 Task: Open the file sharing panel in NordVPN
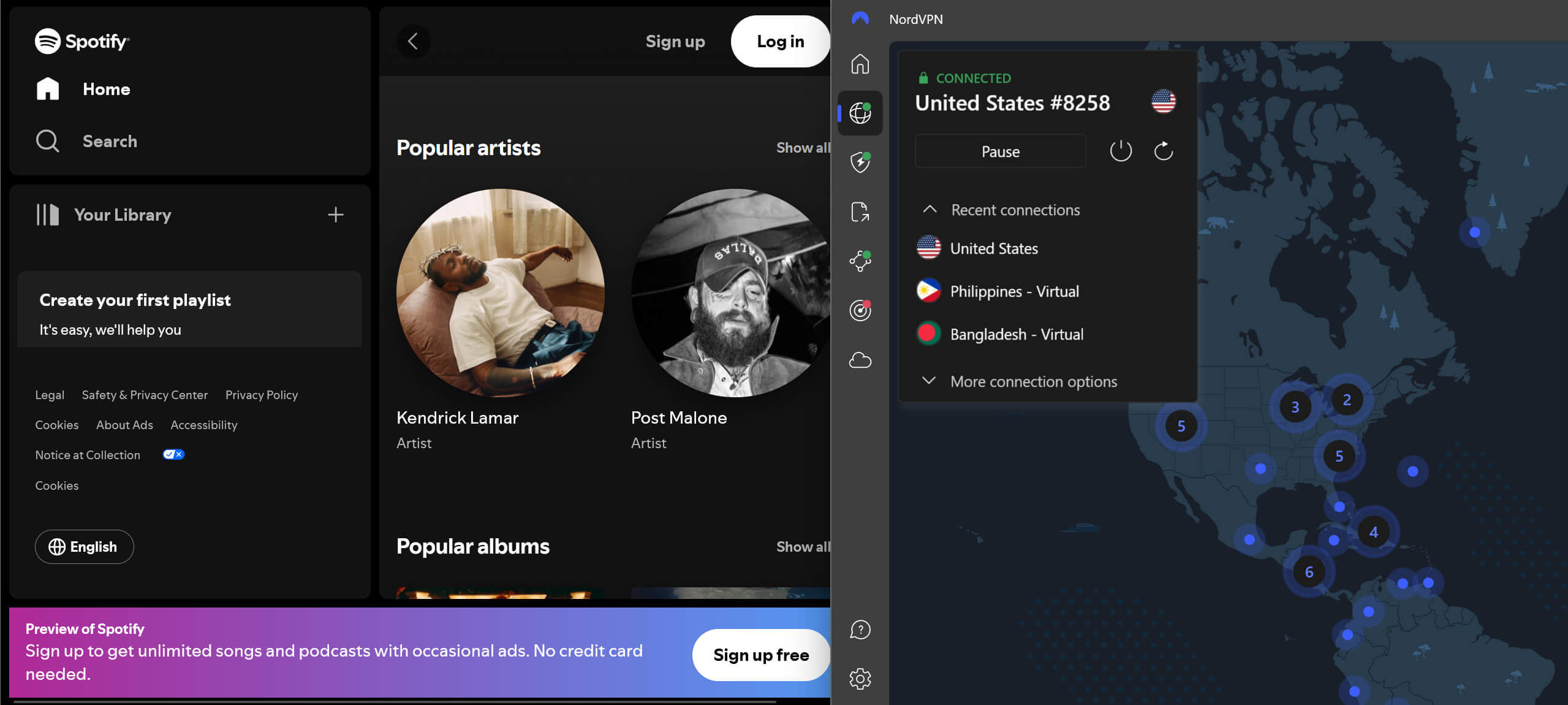click(860, 211)
